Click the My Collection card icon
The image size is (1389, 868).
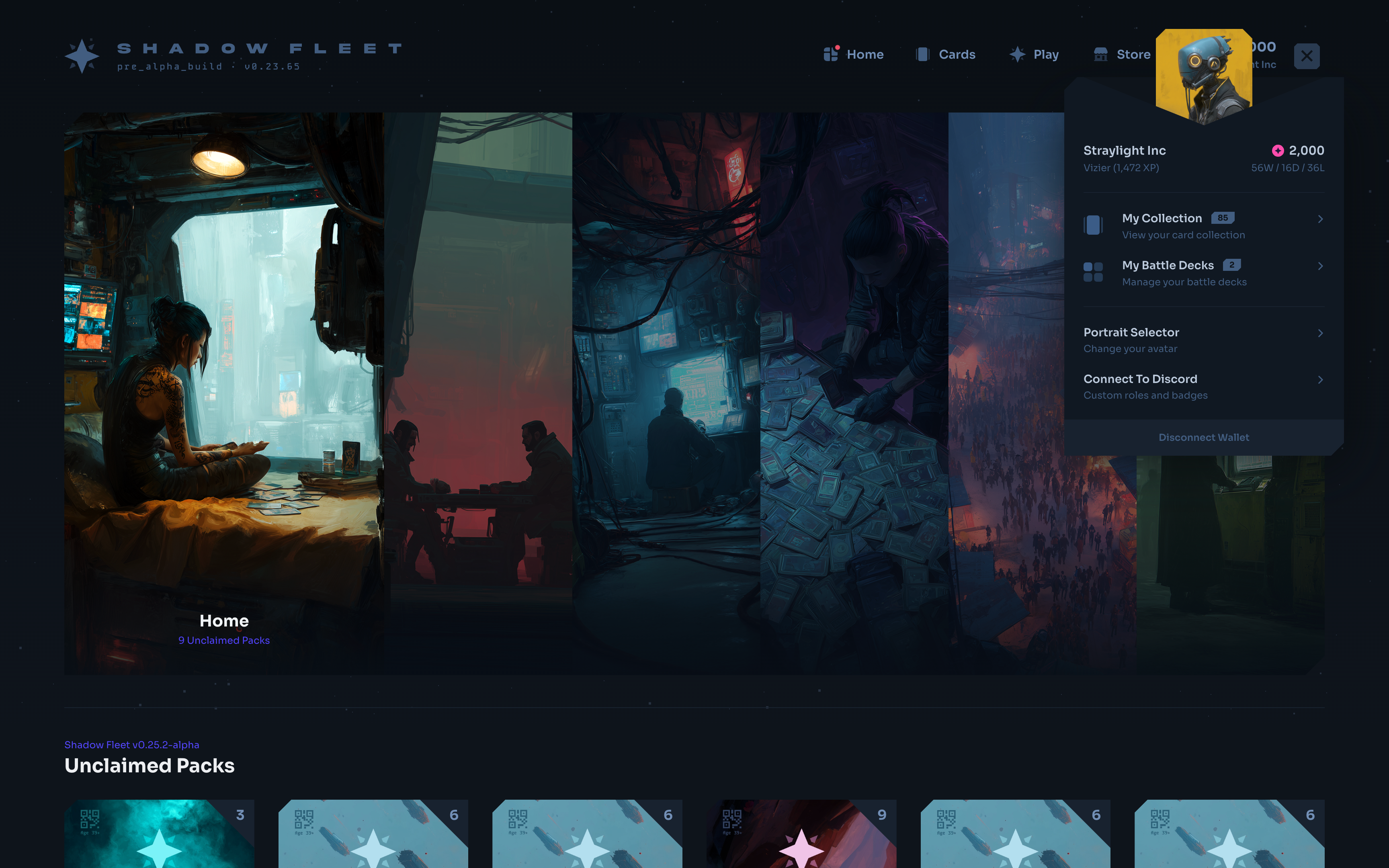tap(1093, 225)
